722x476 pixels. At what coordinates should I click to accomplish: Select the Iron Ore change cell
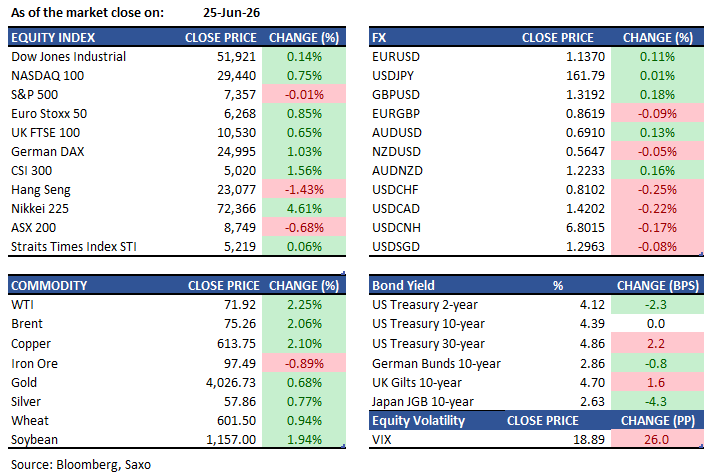pos(304,363)
